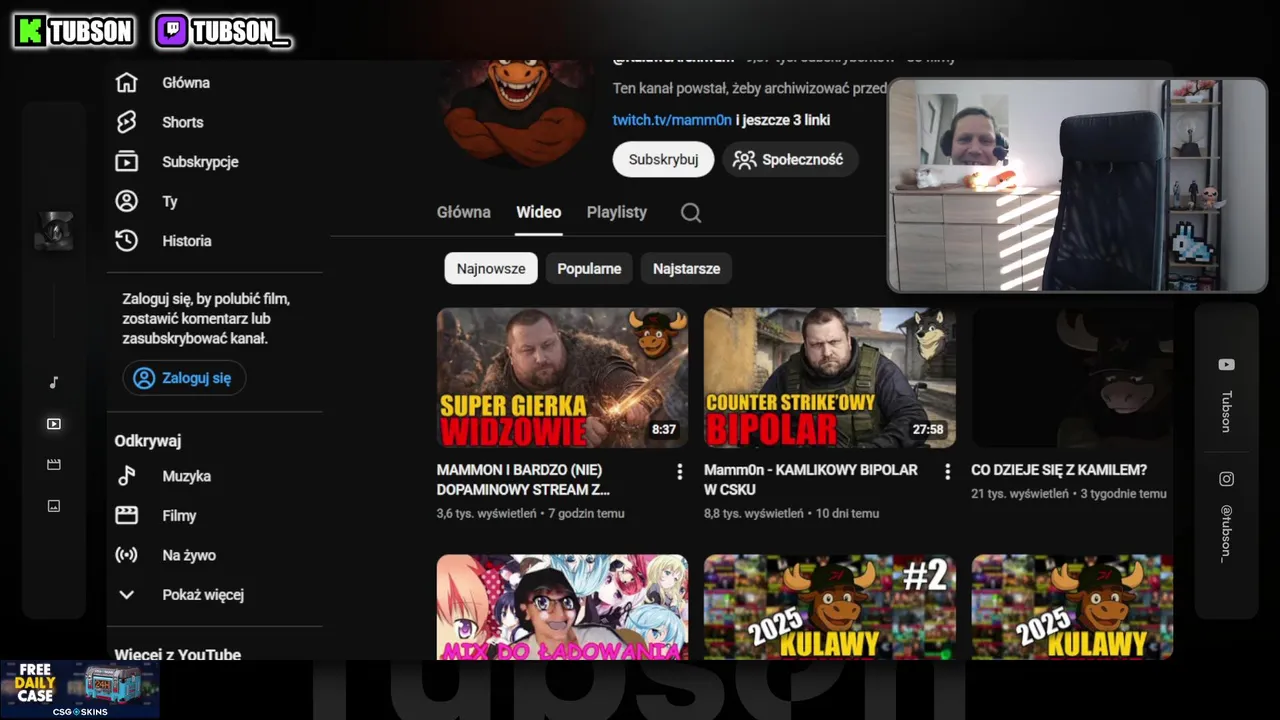Switch to Wideo channel tab
The height and width of the screenshot is (720, 1280).
tap(538, 212)
